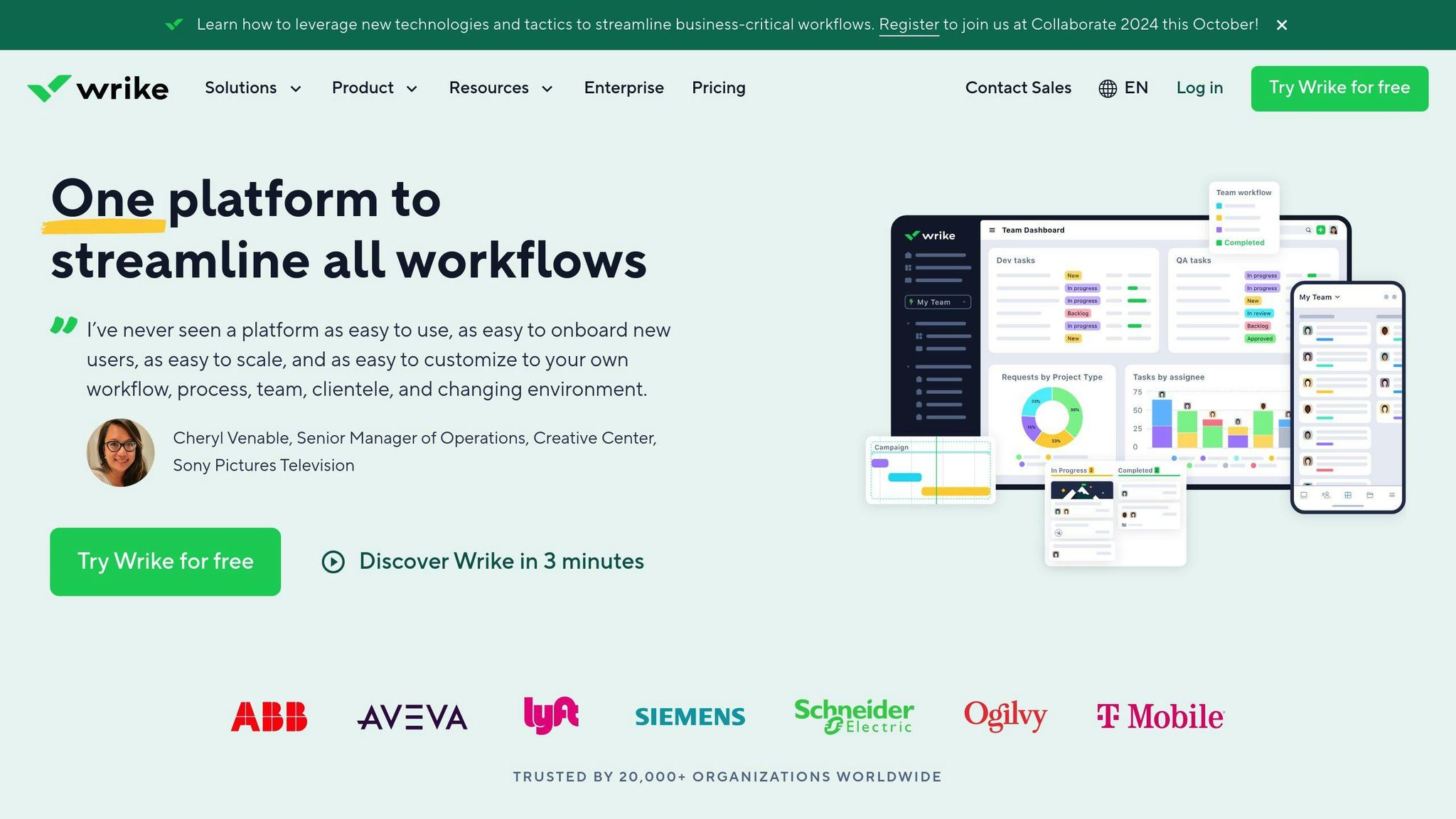Click the Lyft logo
The width and height of the screenshot is (1456, 819).
coord(551,714)
